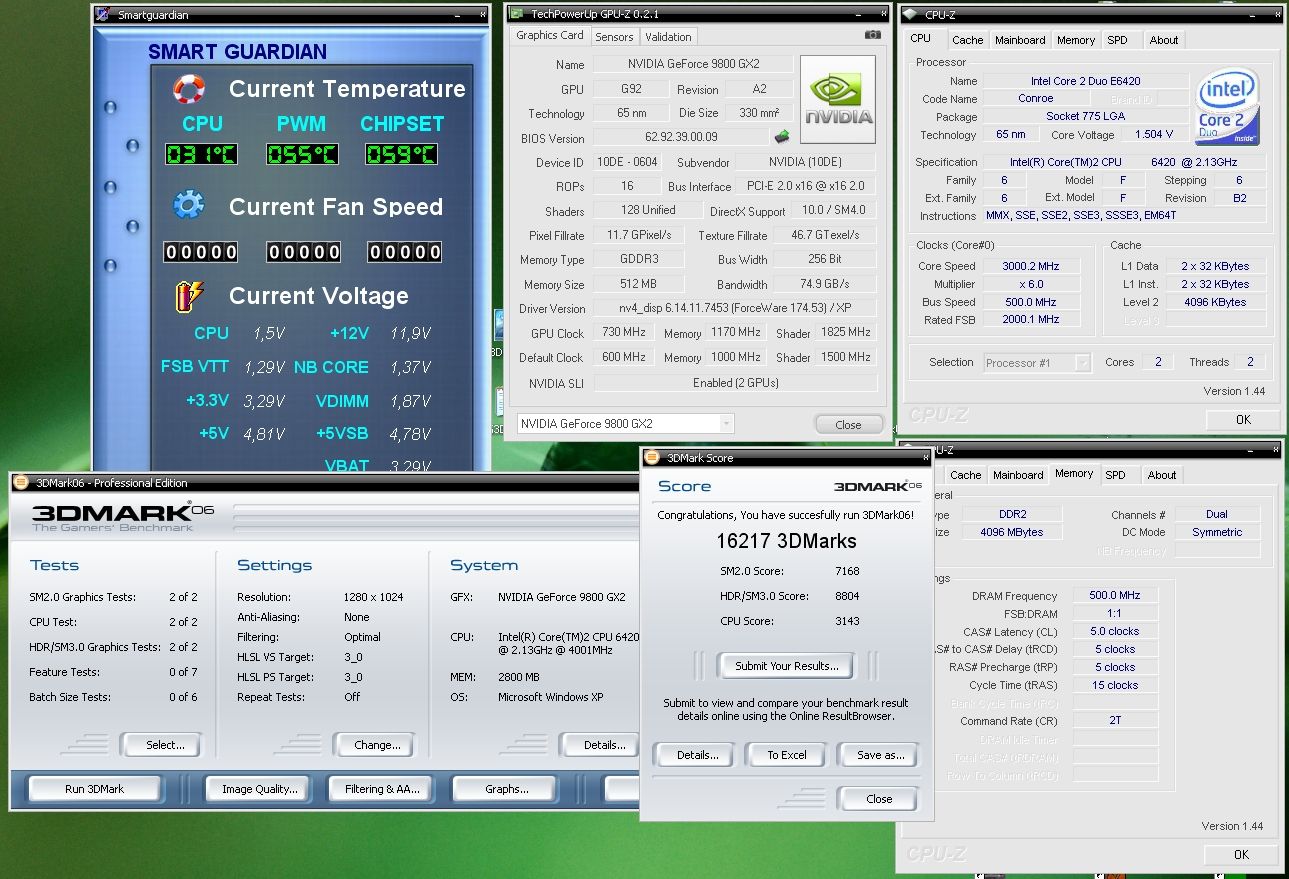Click the To Excel button
Image resolution: width=1289 pixels, height=879 pixels.
point(787,755)
